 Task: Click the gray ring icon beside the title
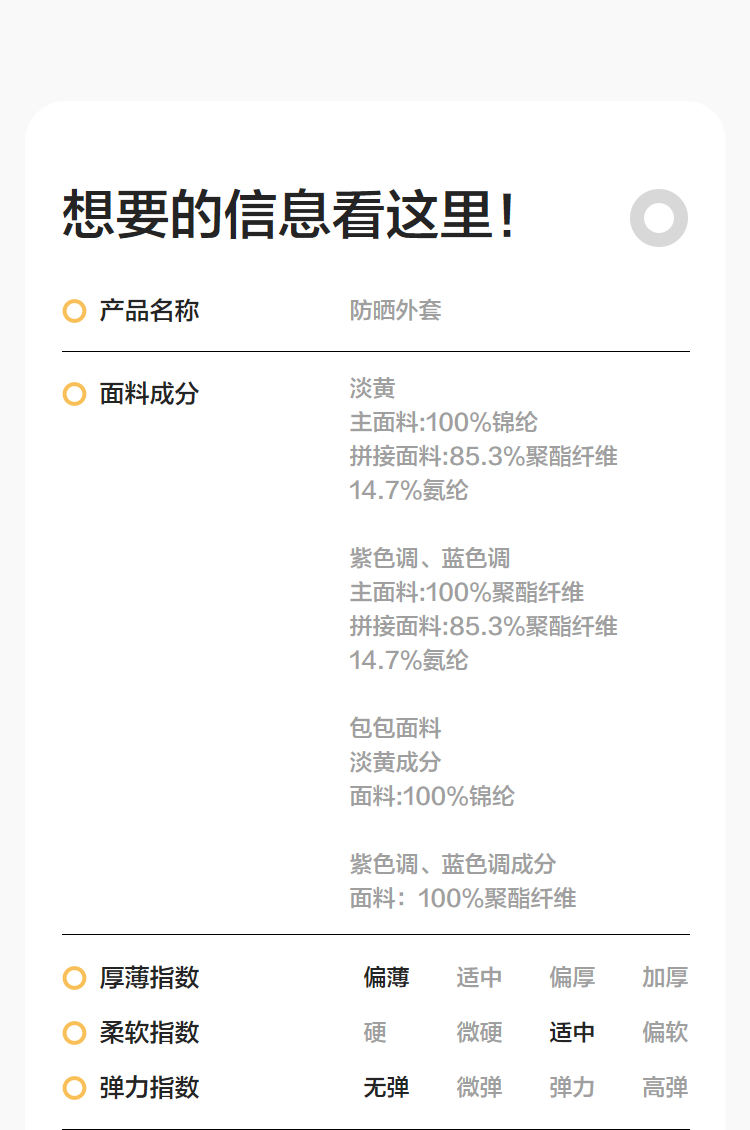(x=659, y=217)
